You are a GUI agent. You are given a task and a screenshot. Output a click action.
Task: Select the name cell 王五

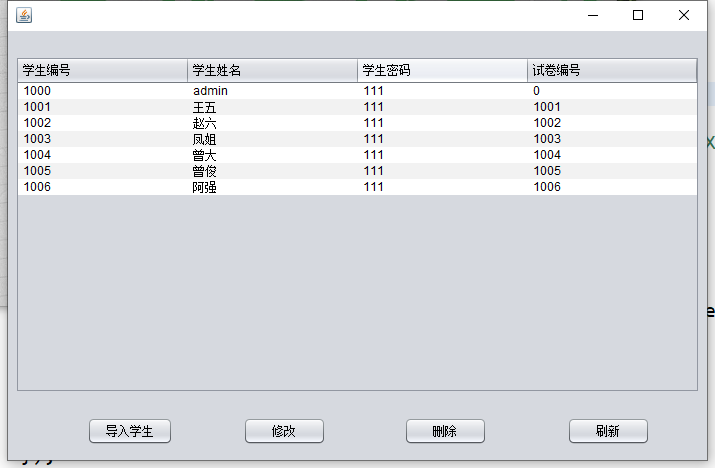point(272,107)
